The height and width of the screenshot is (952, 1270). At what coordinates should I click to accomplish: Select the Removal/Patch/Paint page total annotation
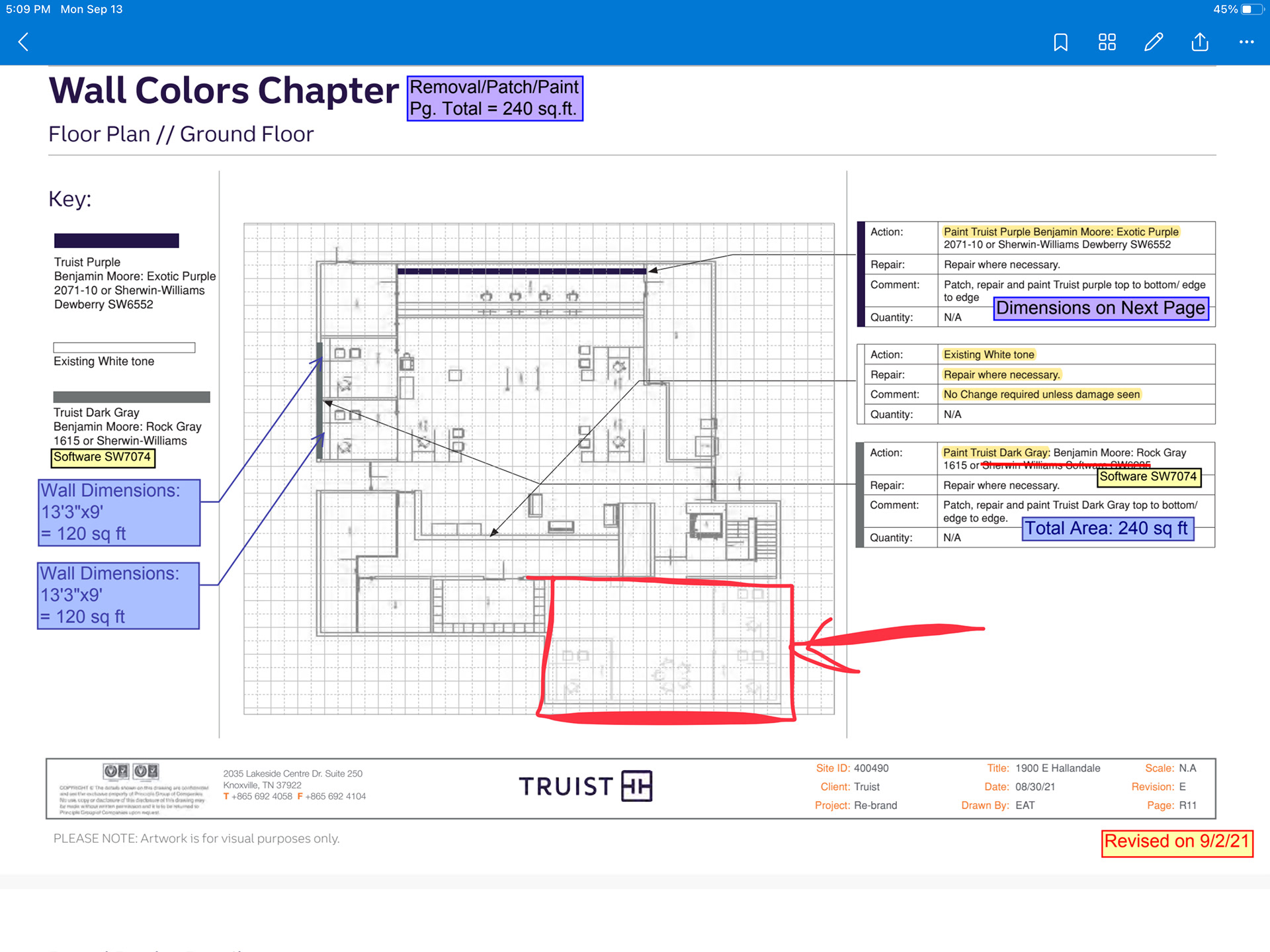click(x=494, y=98)
